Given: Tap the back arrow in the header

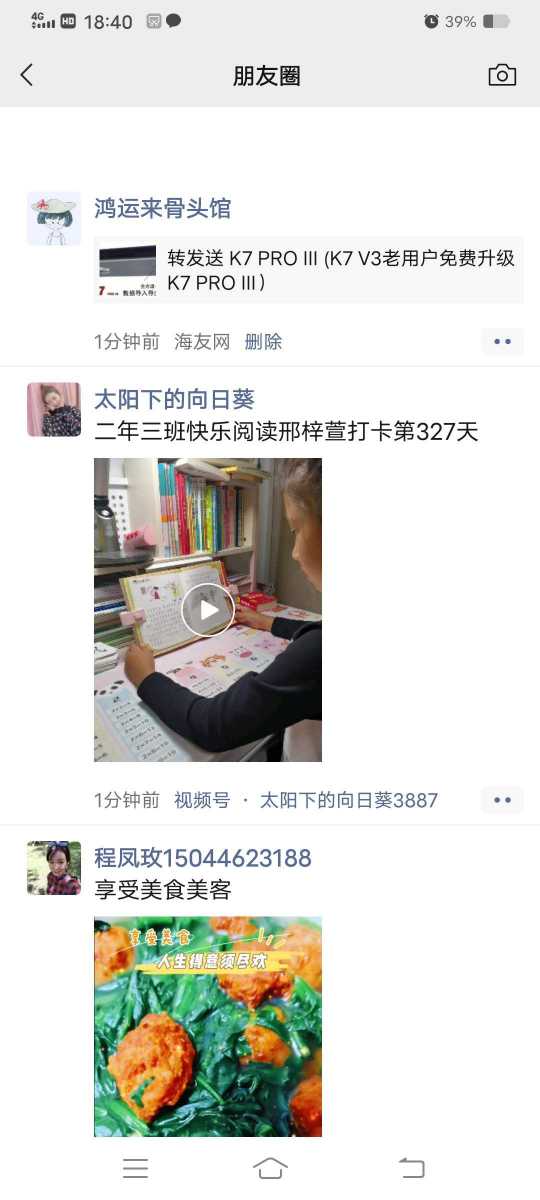Looking at the screenshot, I should (x=27, y=75).
